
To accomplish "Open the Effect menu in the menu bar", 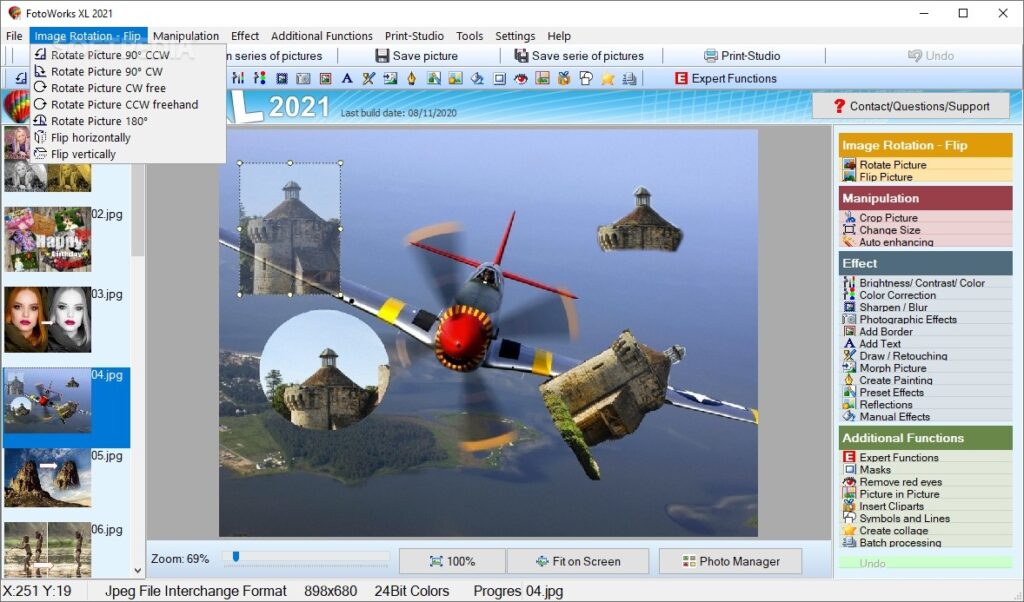I will click(245, 36).
